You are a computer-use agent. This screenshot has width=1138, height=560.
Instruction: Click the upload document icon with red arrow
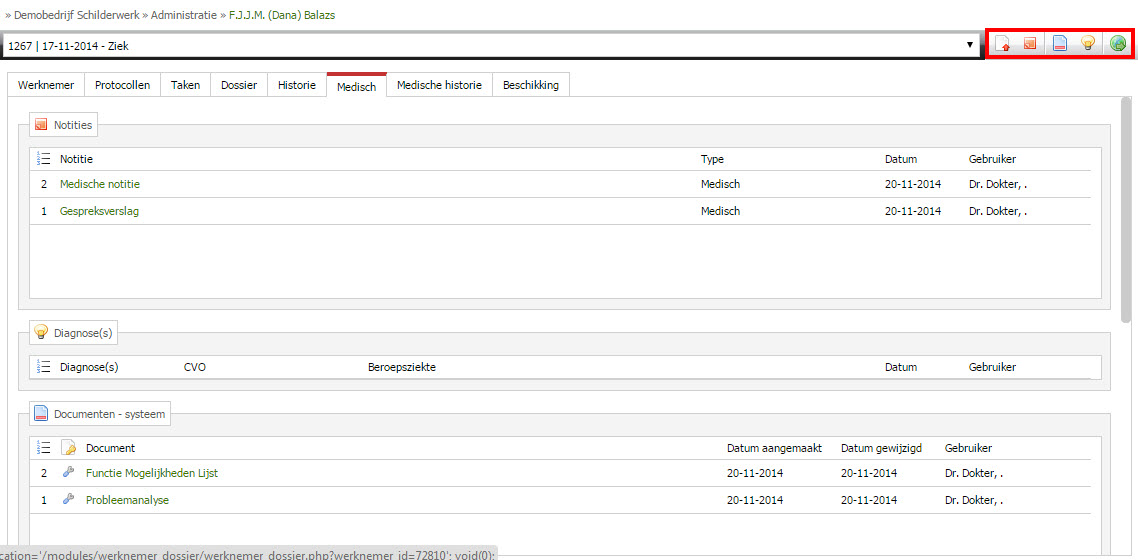[1003, 44]
